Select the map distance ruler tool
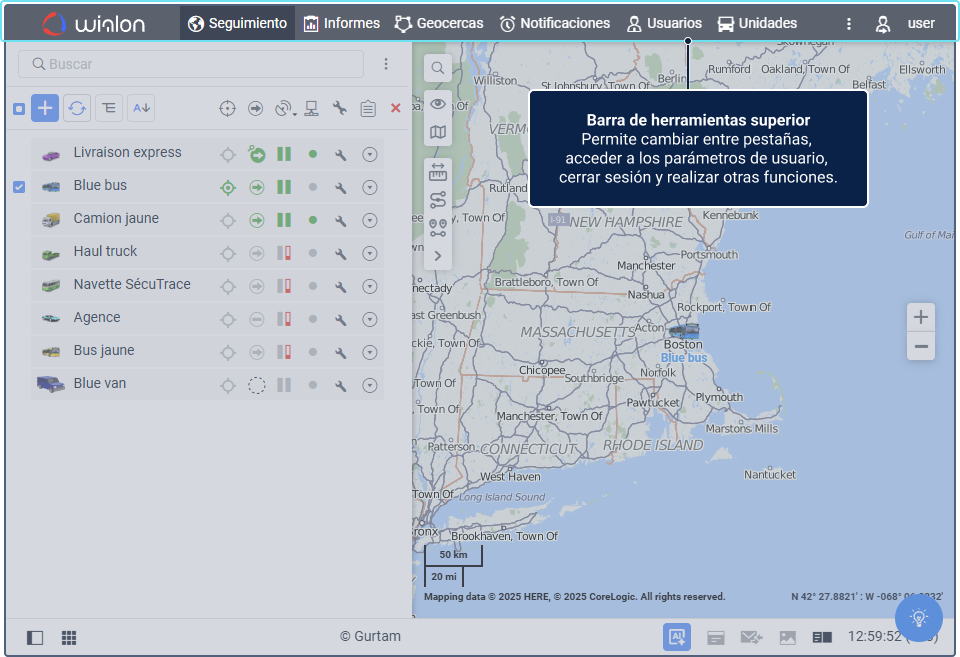The image size is (960, 657). point(438,173)
